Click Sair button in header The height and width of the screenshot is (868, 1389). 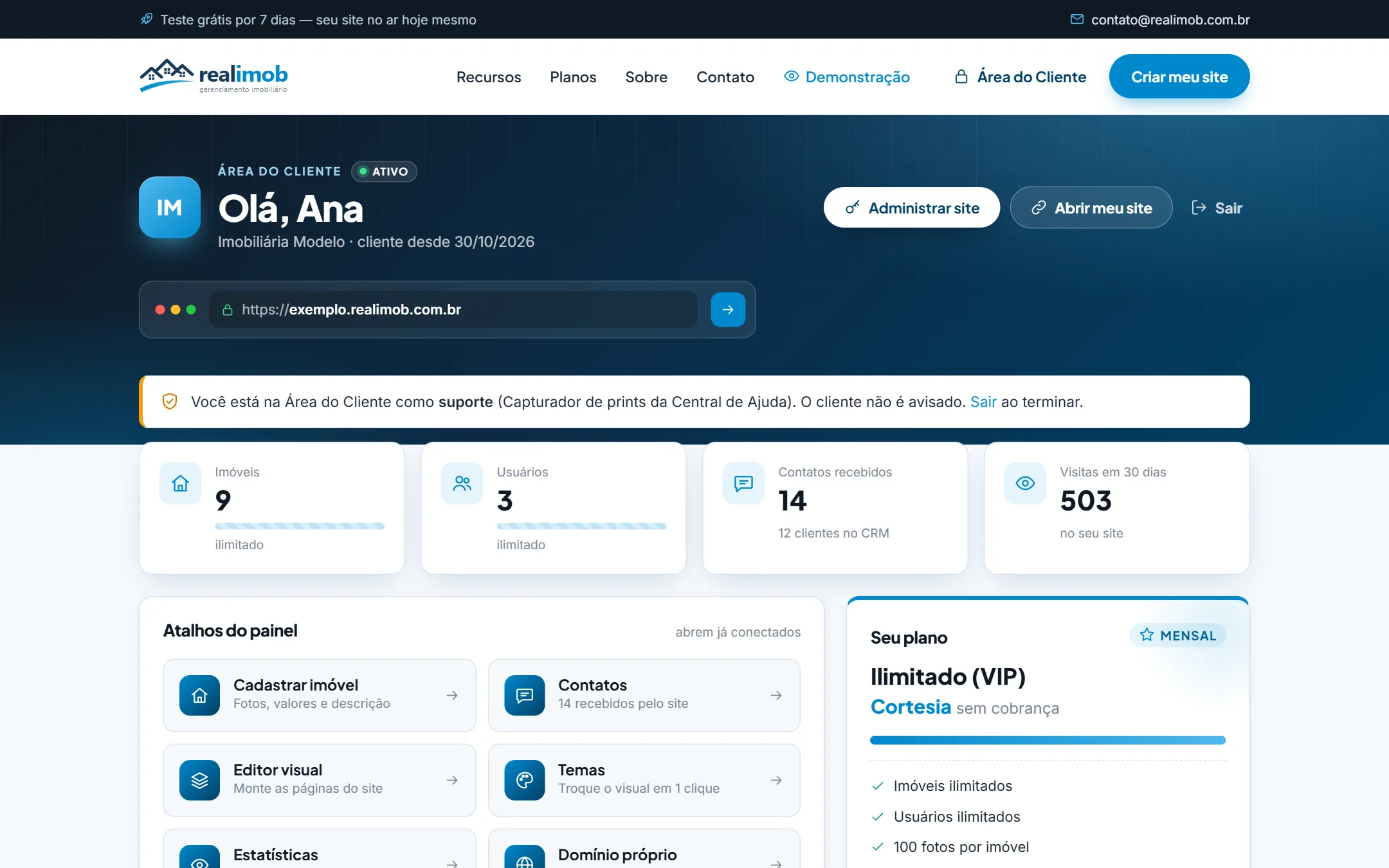[1217, 208]
